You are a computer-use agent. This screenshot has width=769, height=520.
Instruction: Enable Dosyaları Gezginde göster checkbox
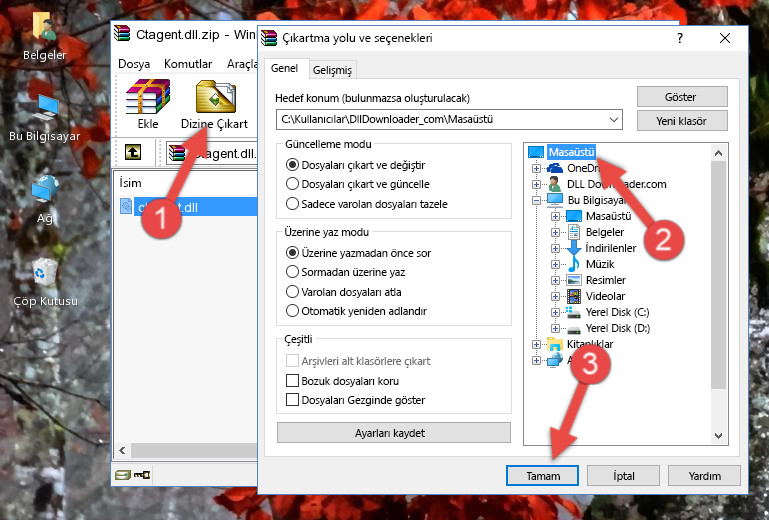[x=292, y=399]
